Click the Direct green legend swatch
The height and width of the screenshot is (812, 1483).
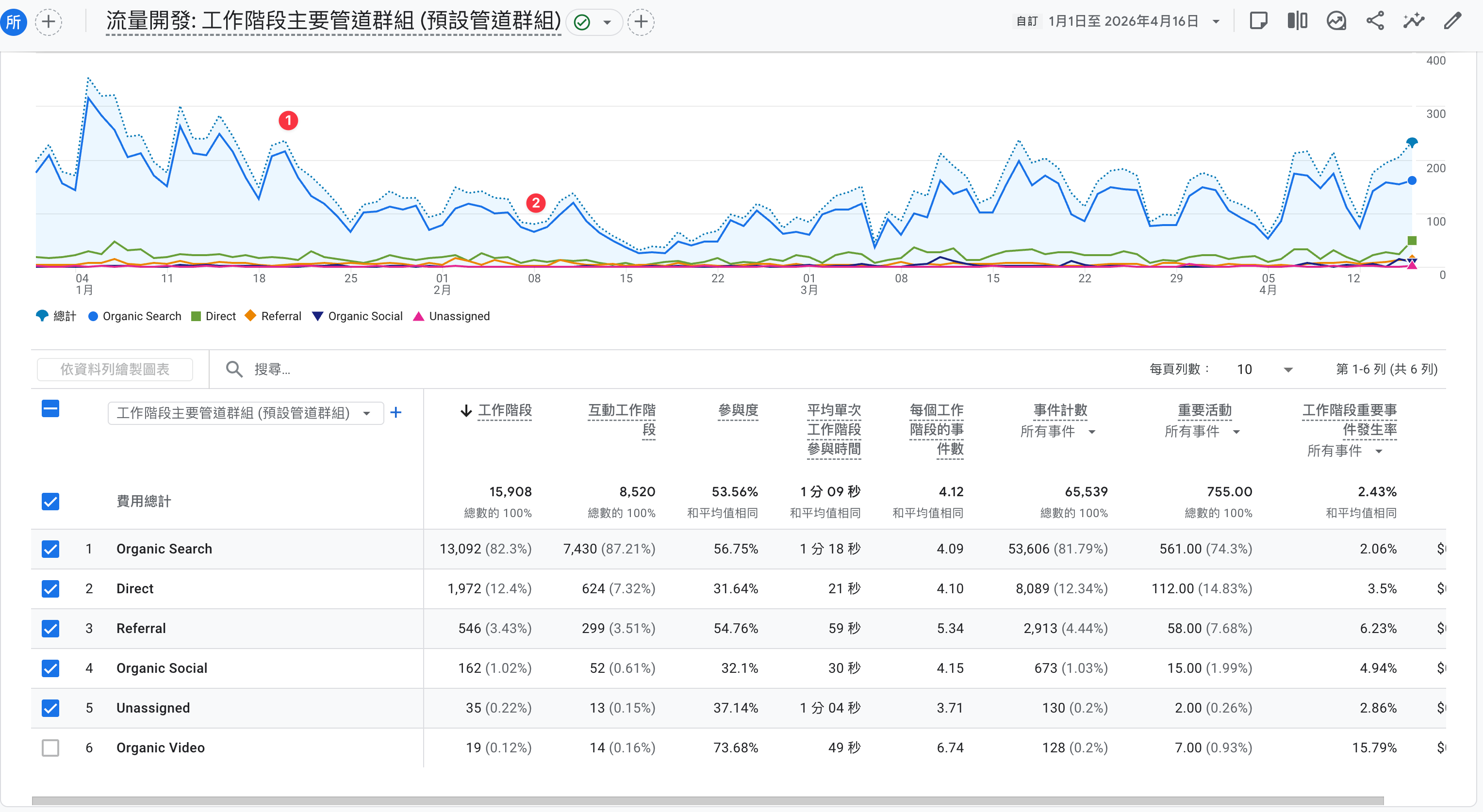196,317
